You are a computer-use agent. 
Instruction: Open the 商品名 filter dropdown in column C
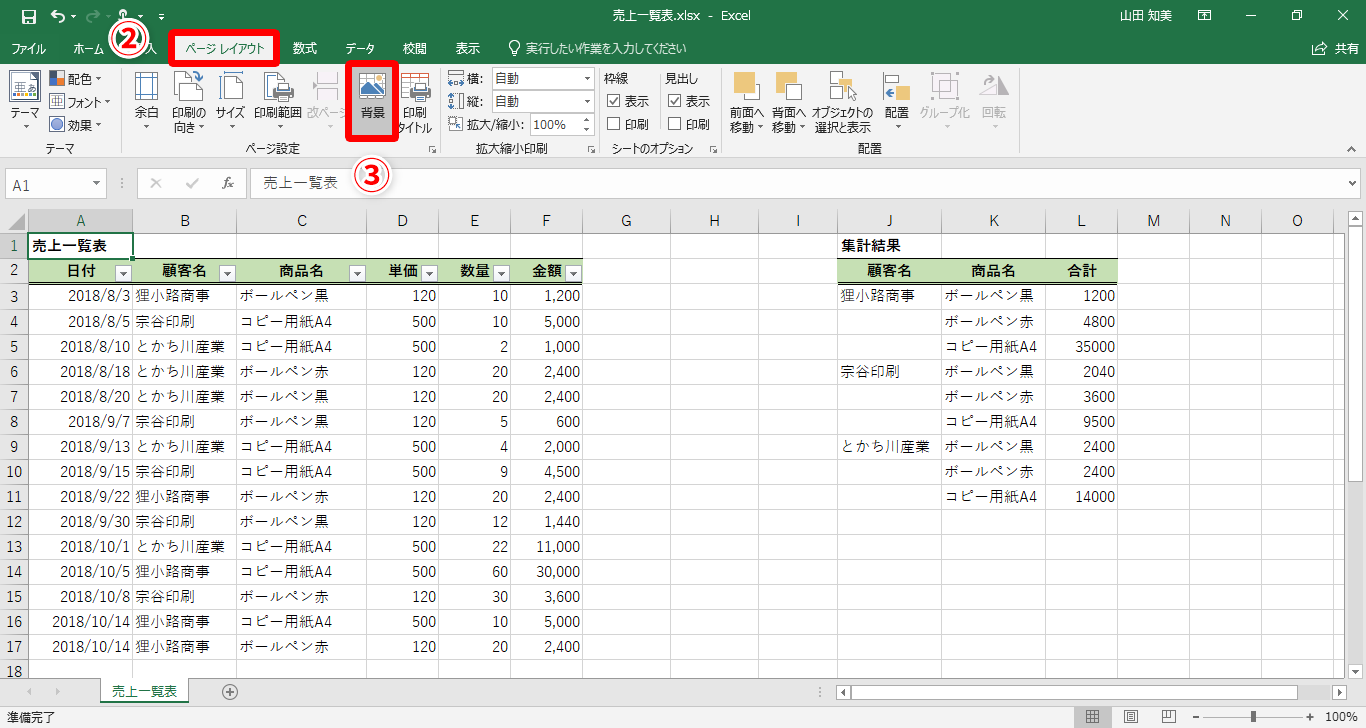pos(357,273)
